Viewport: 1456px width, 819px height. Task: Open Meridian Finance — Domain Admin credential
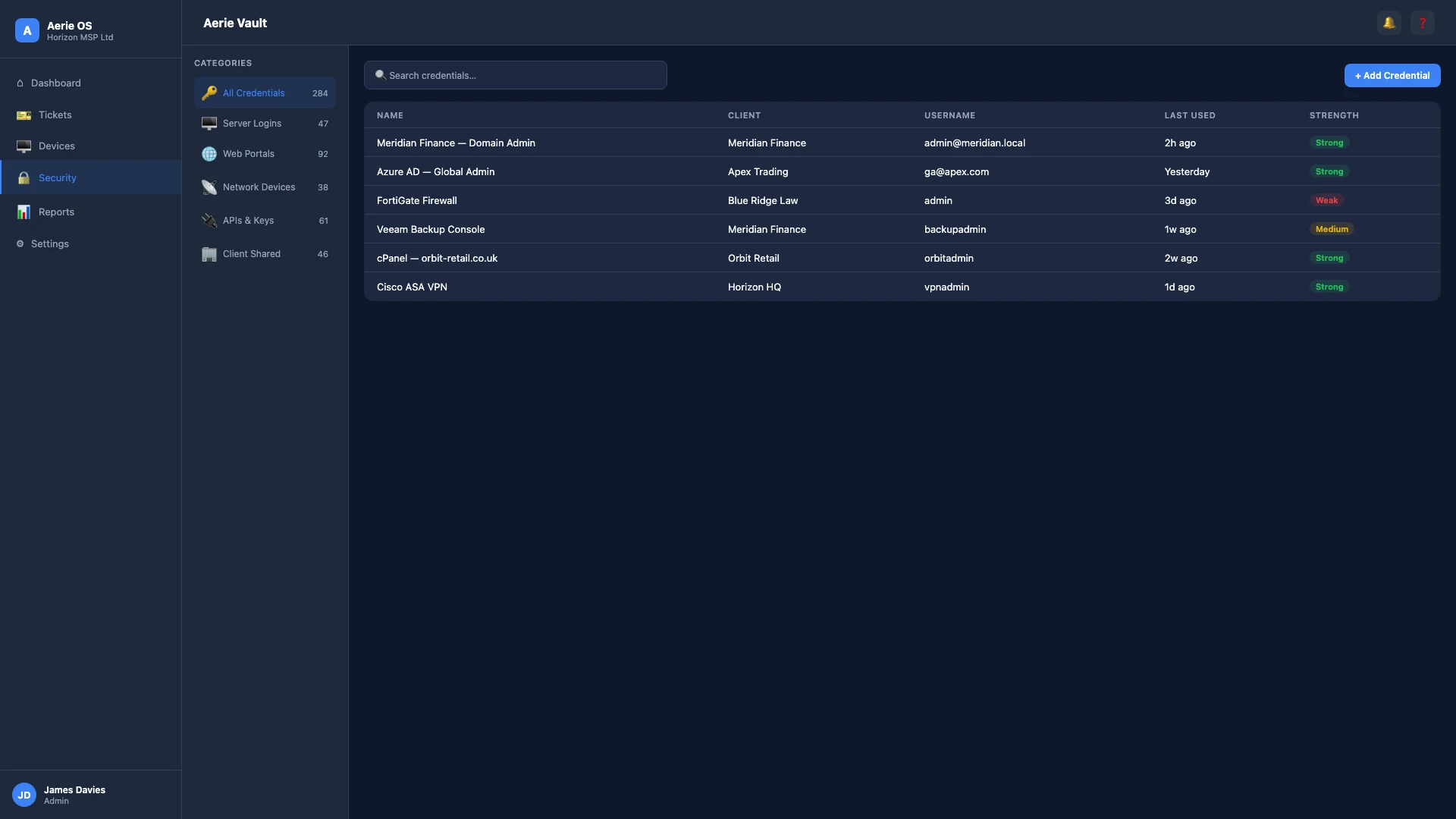point(902,143)
